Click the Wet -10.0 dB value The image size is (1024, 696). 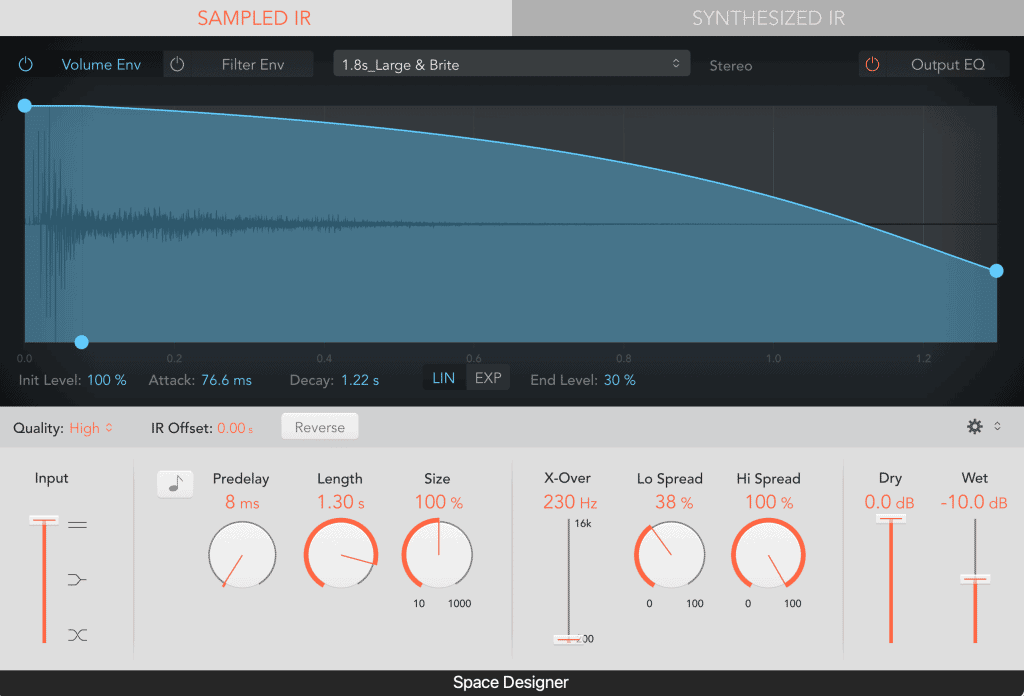click(974, 502)
